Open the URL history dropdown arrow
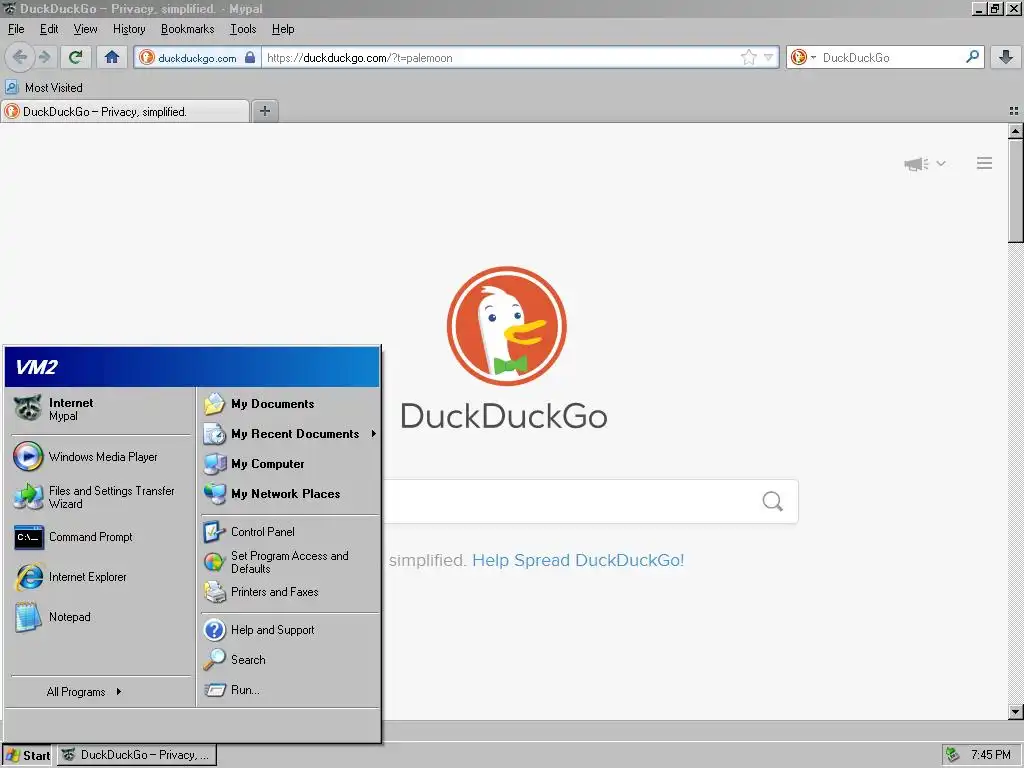Screen dimensions: 1024x768 tap(769, 57)
